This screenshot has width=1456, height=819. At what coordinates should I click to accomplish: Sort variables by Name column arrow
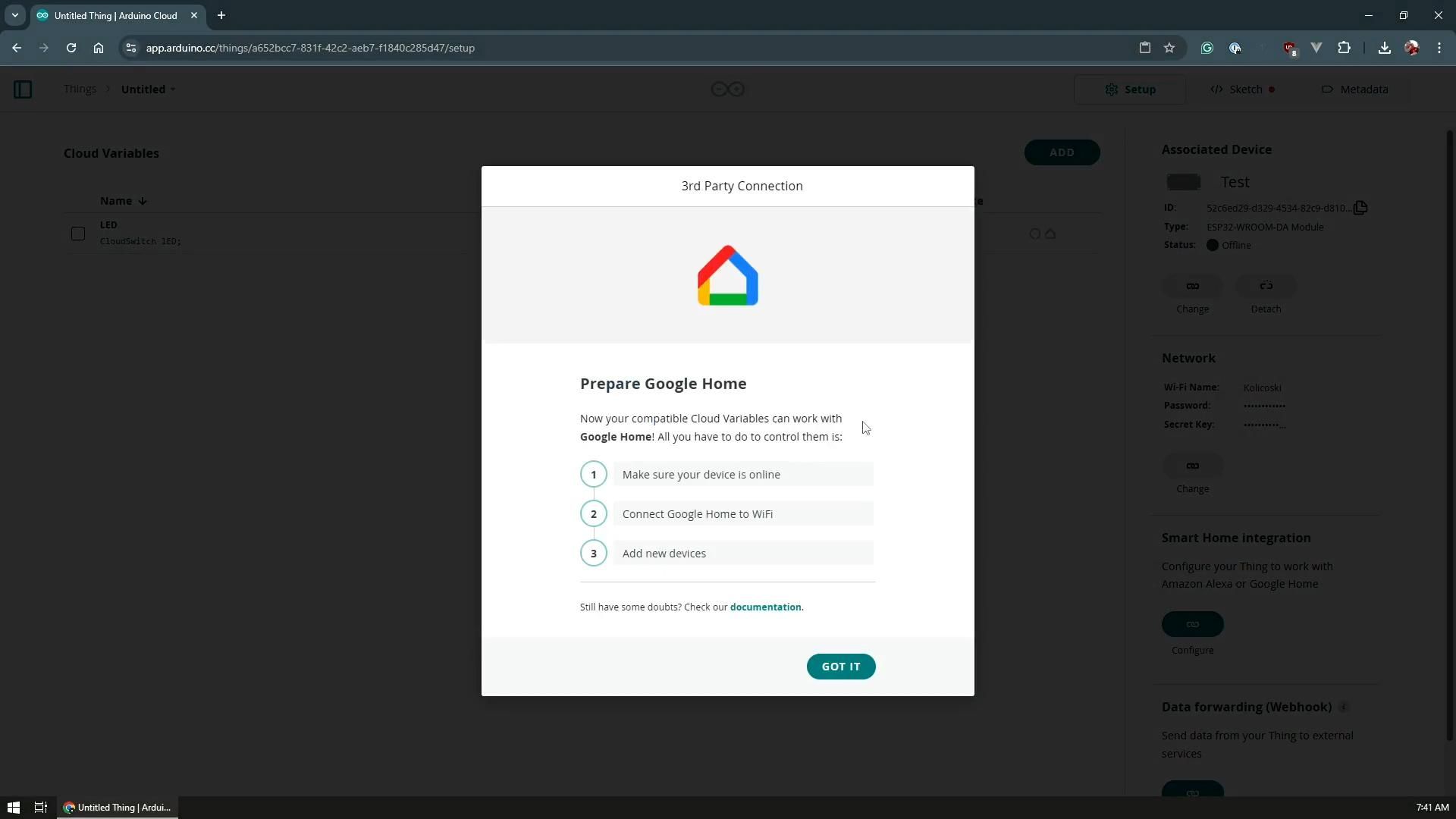point(143,201)
